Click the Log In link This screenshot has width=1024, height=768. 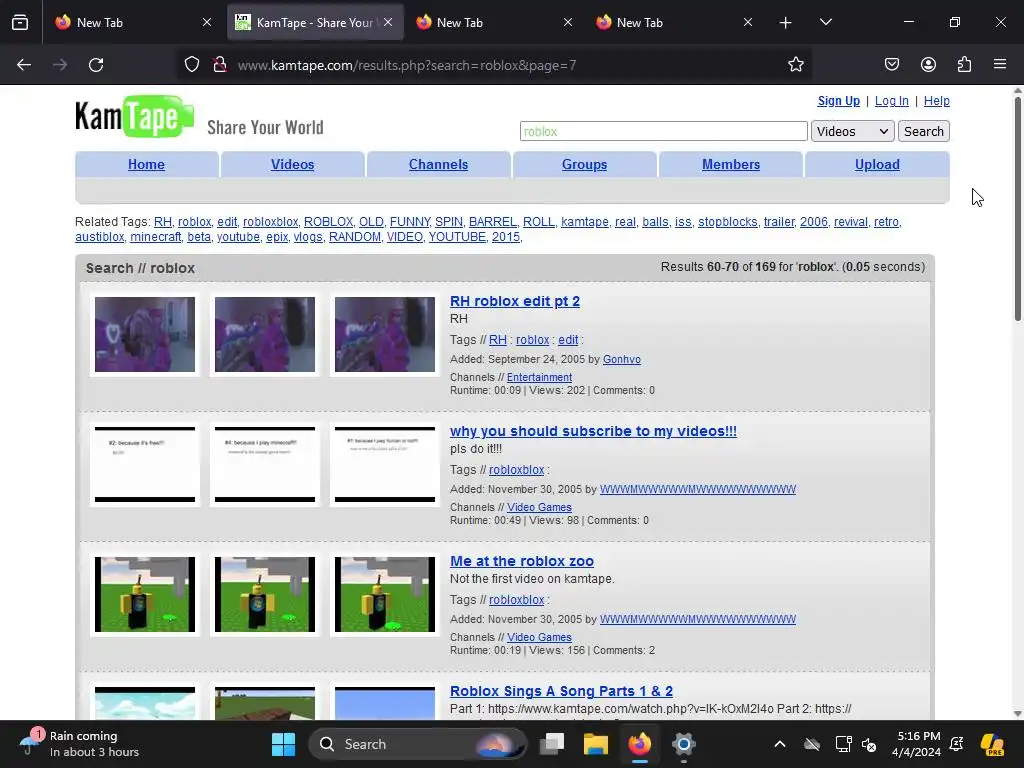tap(891, 101)
